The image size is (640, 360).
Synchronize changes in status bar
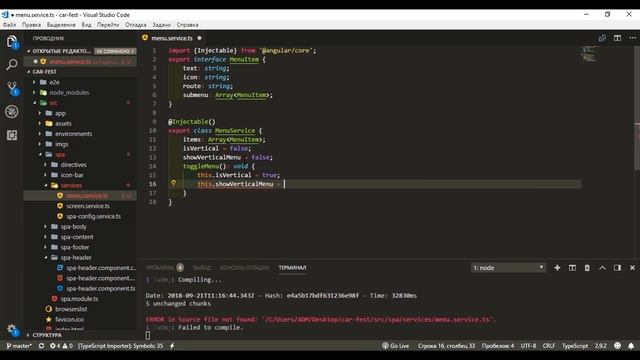pyautogui.click(x=41, y=346)
